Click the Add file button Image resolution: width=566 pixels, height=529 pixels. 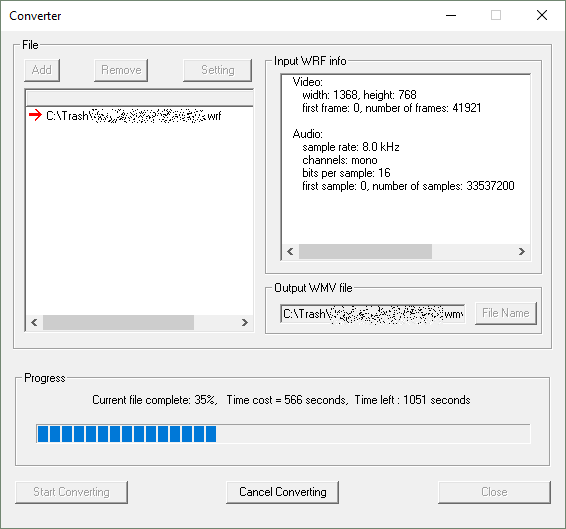tap(42, 70)
